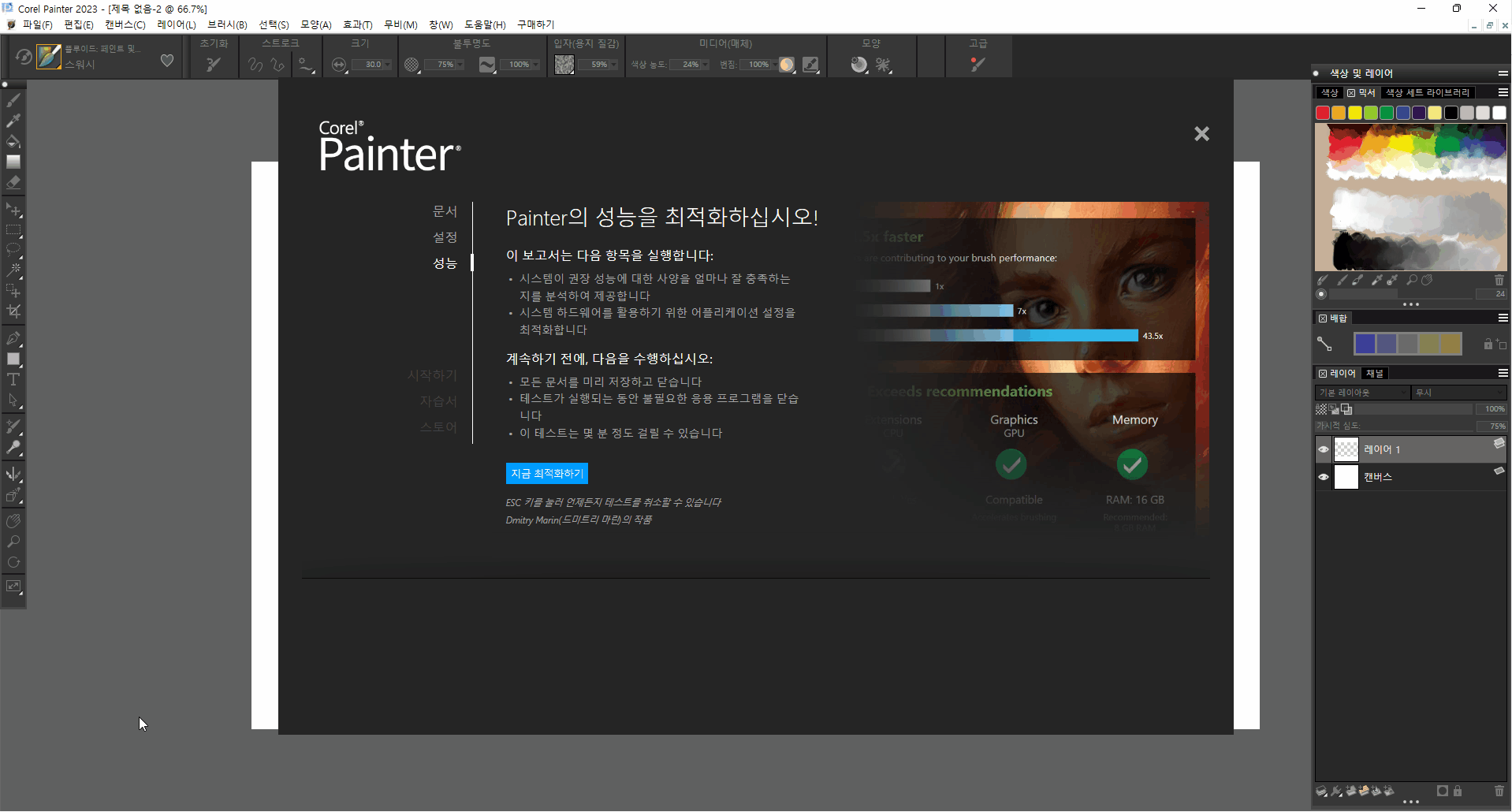The height and width of the screenshot is (812, 1512).
Task: Close the 믹서 panel tab checkbox
Action: [x=1351, y=93]
